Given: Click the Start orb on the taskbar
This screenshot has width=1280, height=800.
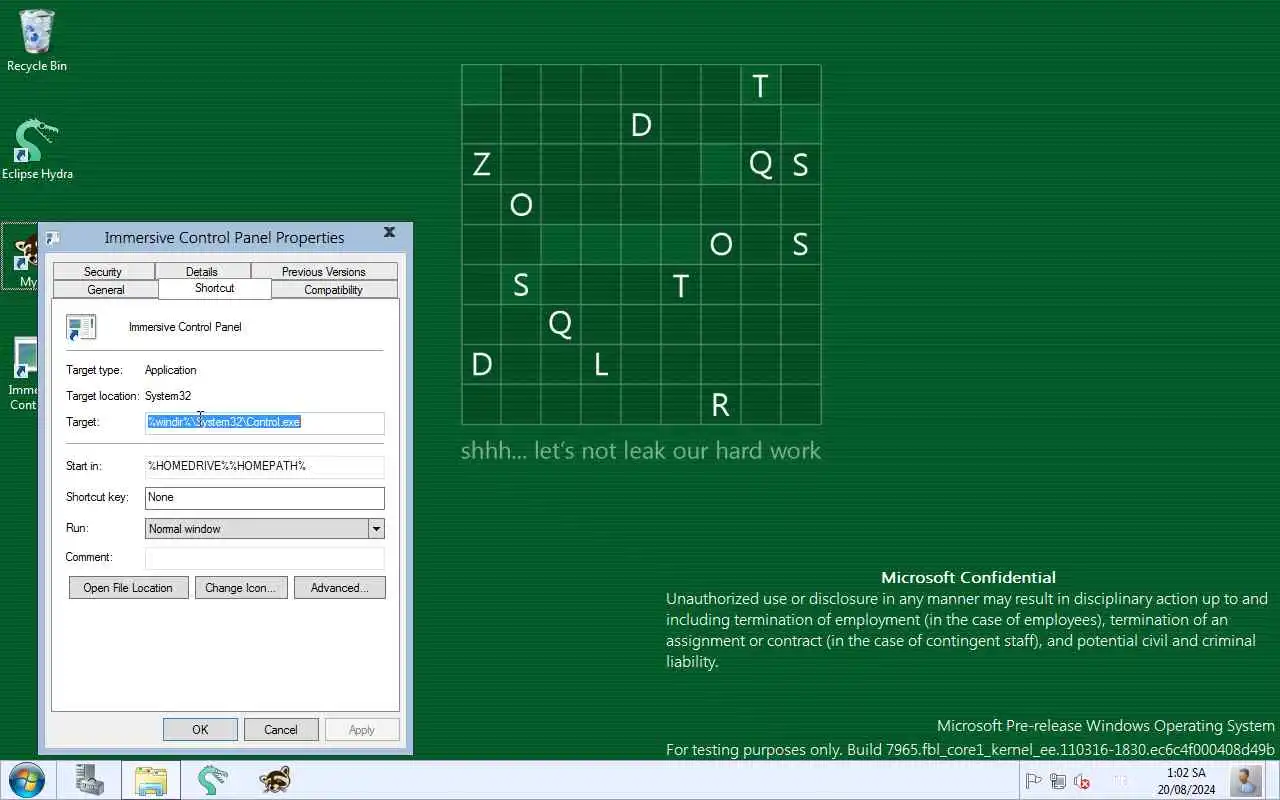Looking at the screenshot, I should 26,780.
